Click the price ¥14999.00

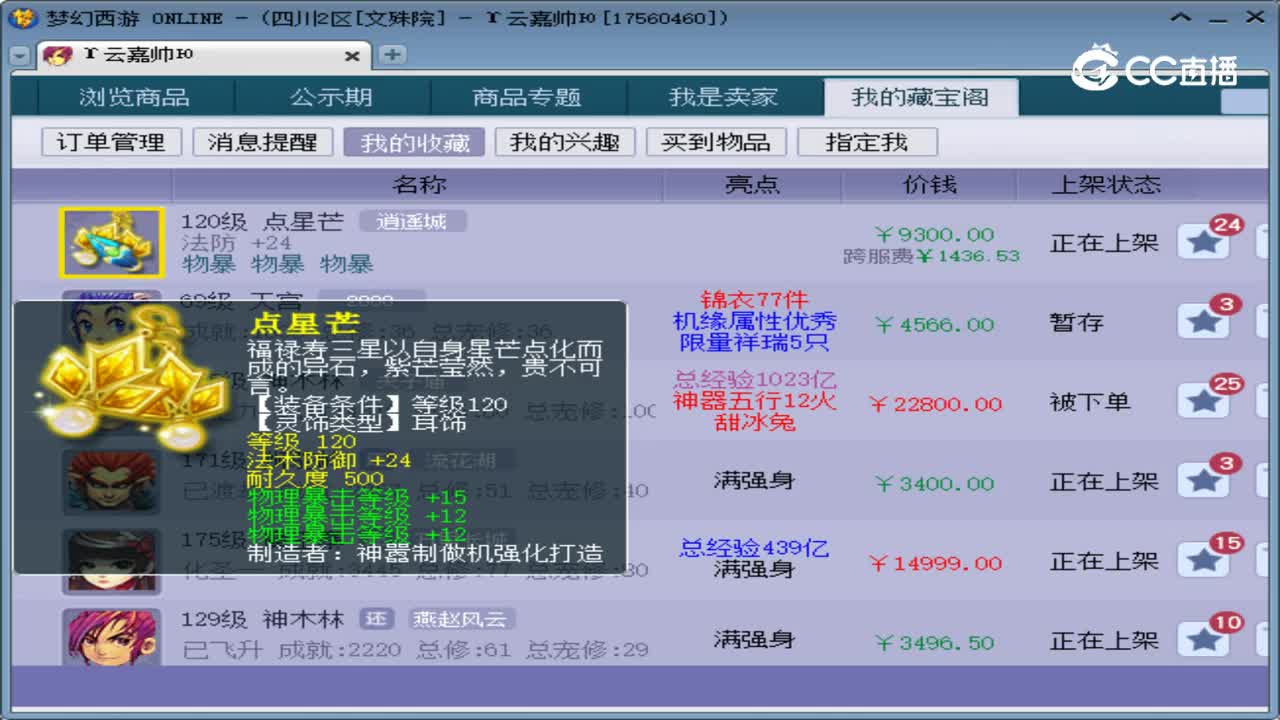(x=935, y=563)
